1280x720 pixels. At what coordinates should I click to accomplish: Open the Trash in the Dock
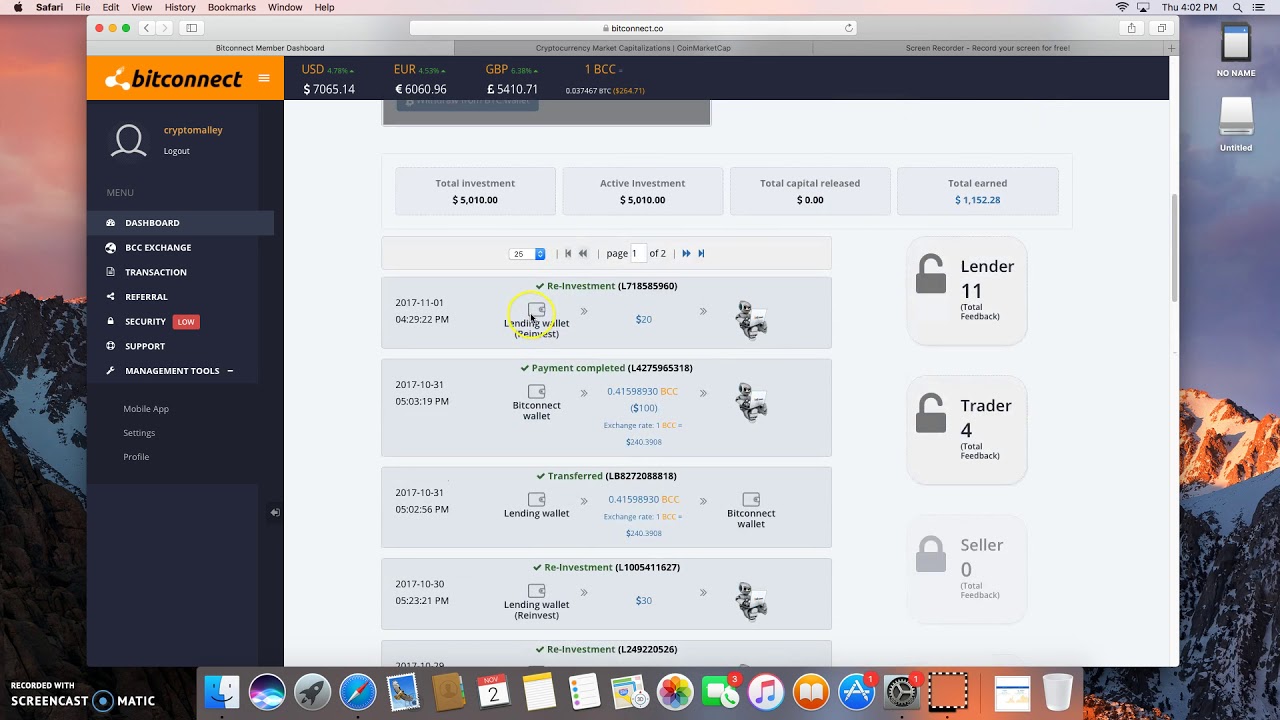(x=1057, y=692)
